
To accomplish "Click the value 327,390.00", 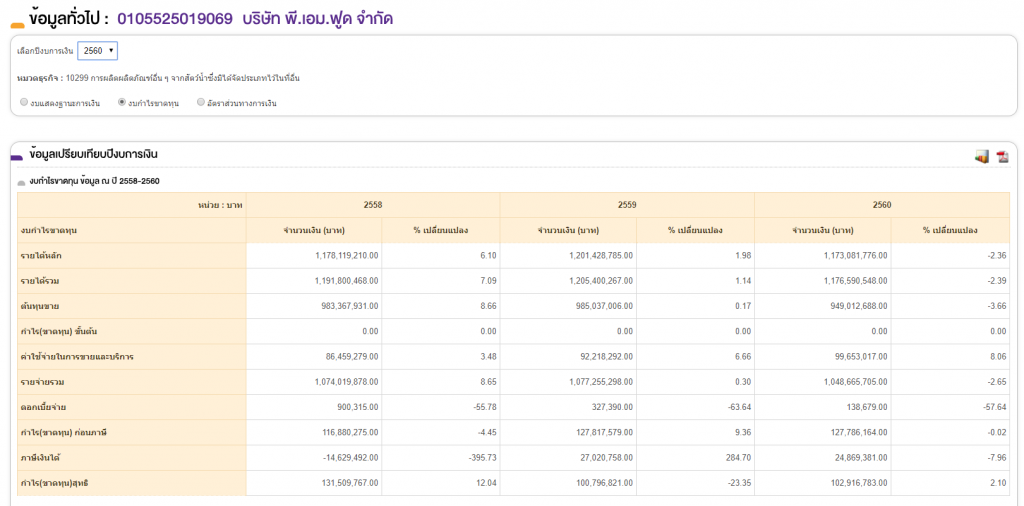I will coord(615,407).
